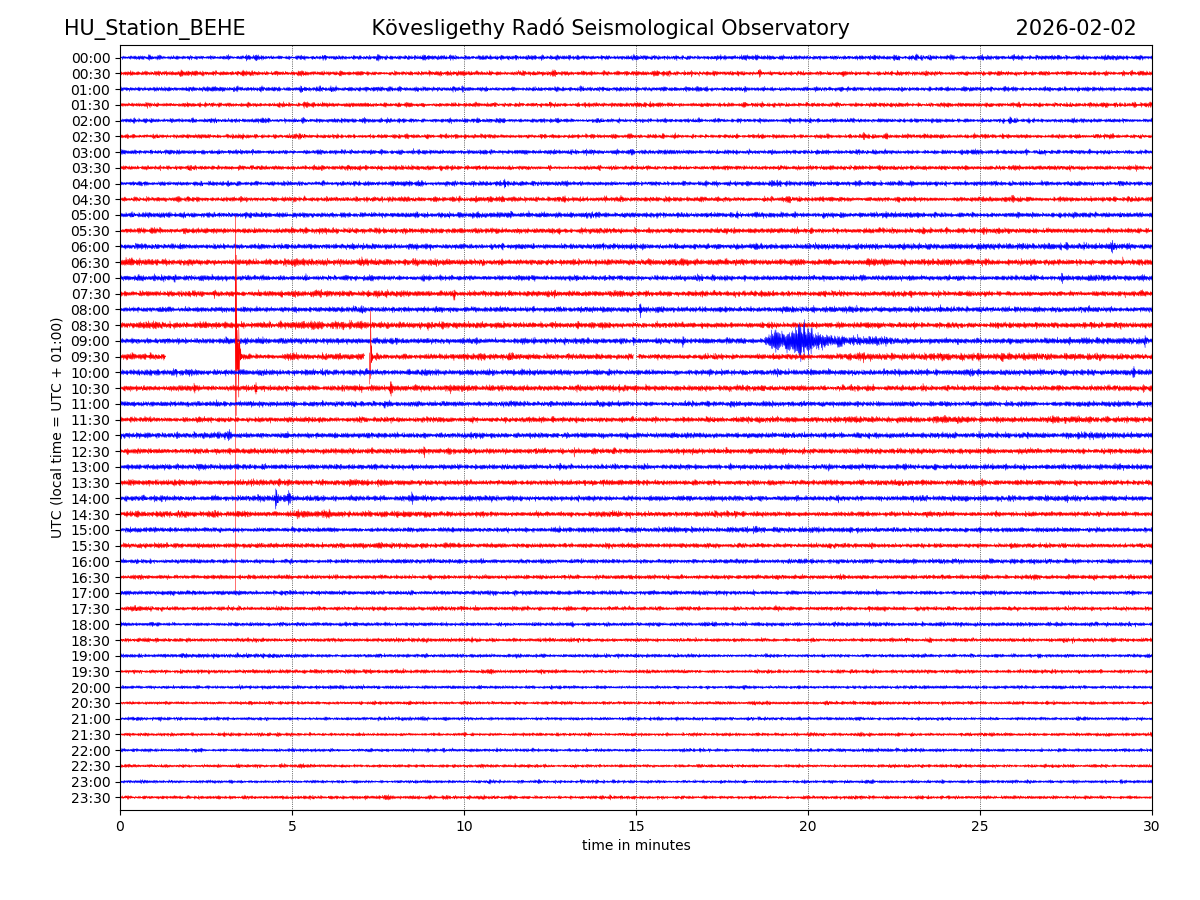Image resolution: width=1200 pixels, height=900 pixels.
Task: Click the UTC local time vertical axis label
Action: [x=57, y=427]
